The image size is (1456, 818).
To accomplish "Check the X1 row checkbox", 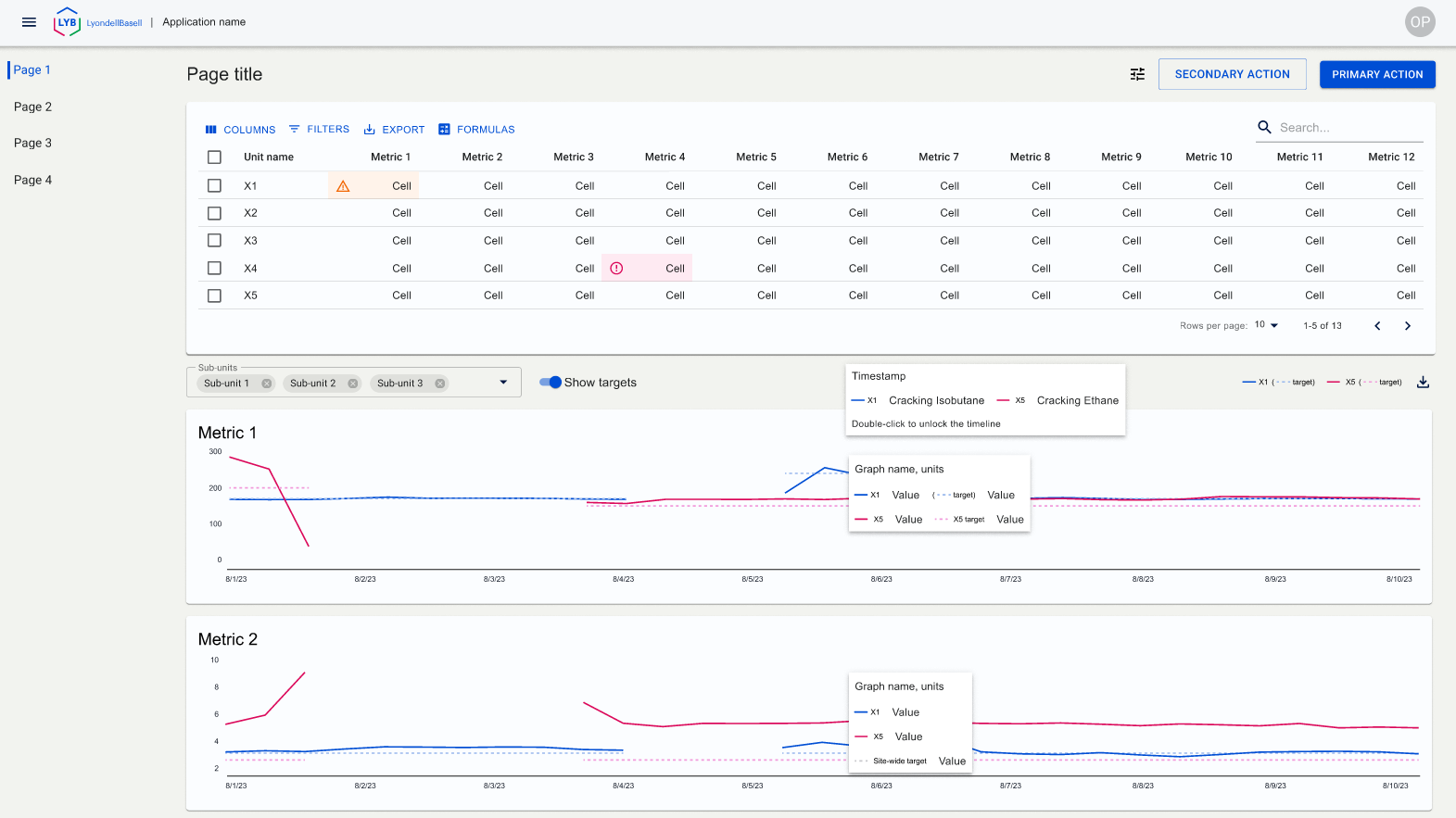I will [x=214, y=186].
